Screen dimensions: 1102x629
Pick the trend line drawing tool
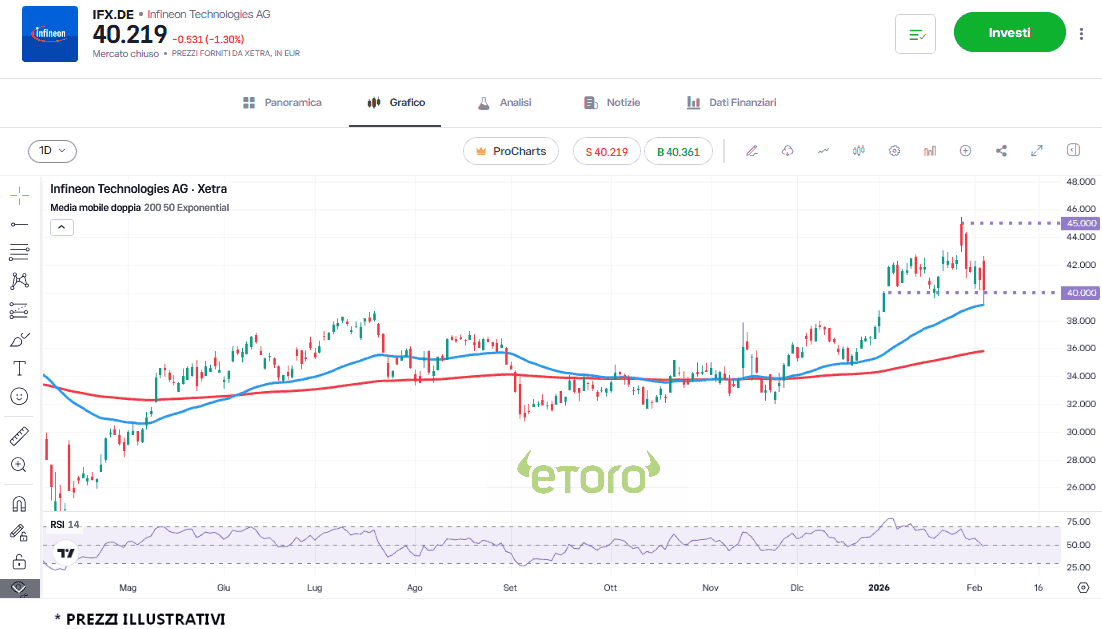pos(19,224)
